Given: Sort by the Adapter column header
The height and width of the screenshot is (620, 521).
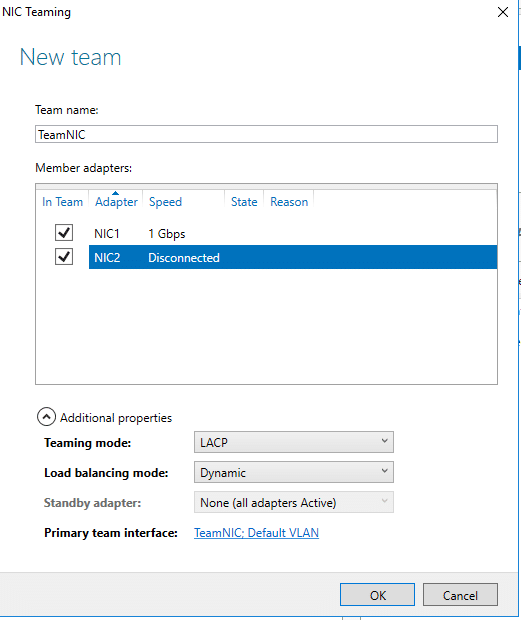Looking at the screenshot, I should click(x=116, y=202).
